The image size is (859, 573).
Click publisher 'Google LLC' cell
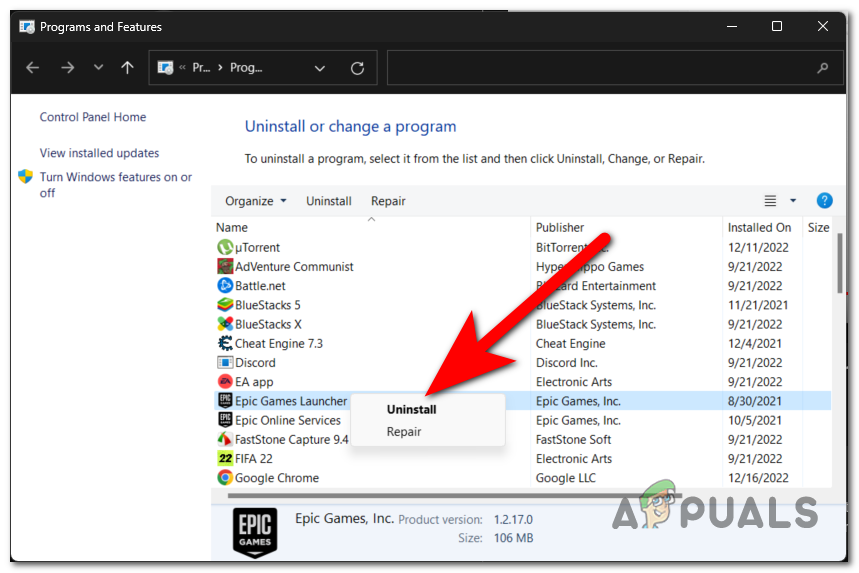pyautogui.click(x=565, y=478)
